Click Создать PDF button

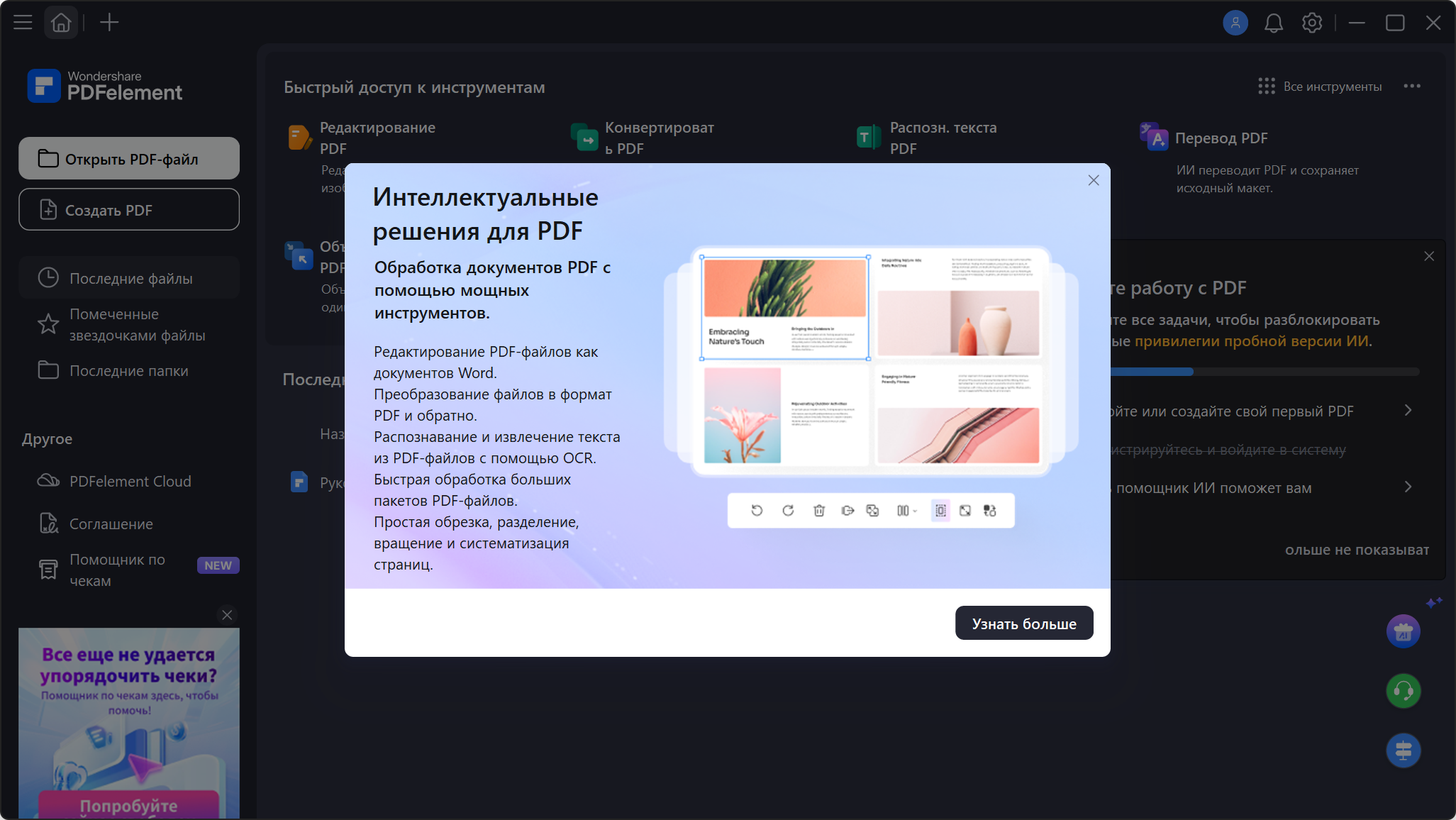point(129,209)
